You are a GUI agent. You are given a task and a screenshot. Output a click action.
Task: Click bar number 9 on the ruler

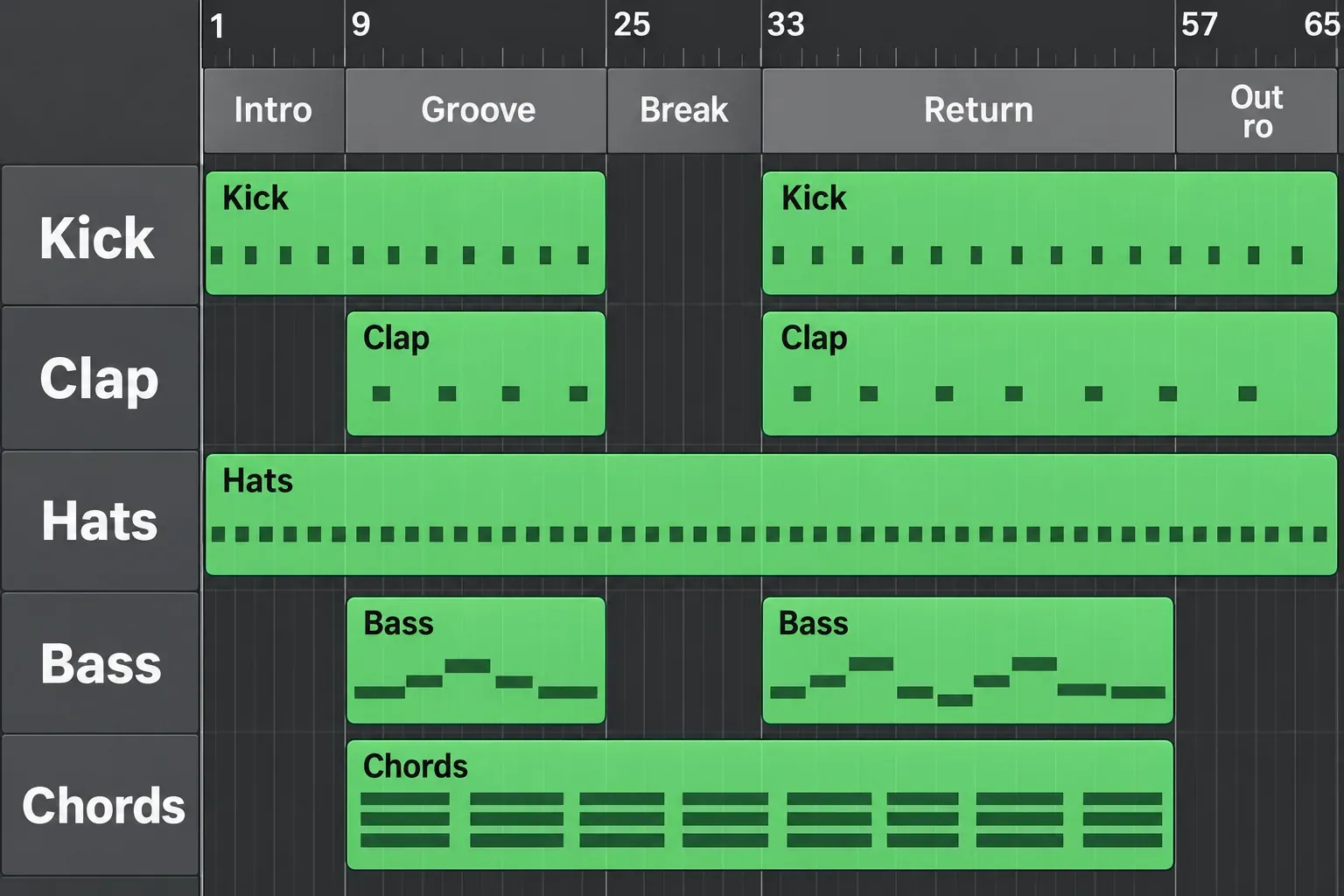(360, 24)
